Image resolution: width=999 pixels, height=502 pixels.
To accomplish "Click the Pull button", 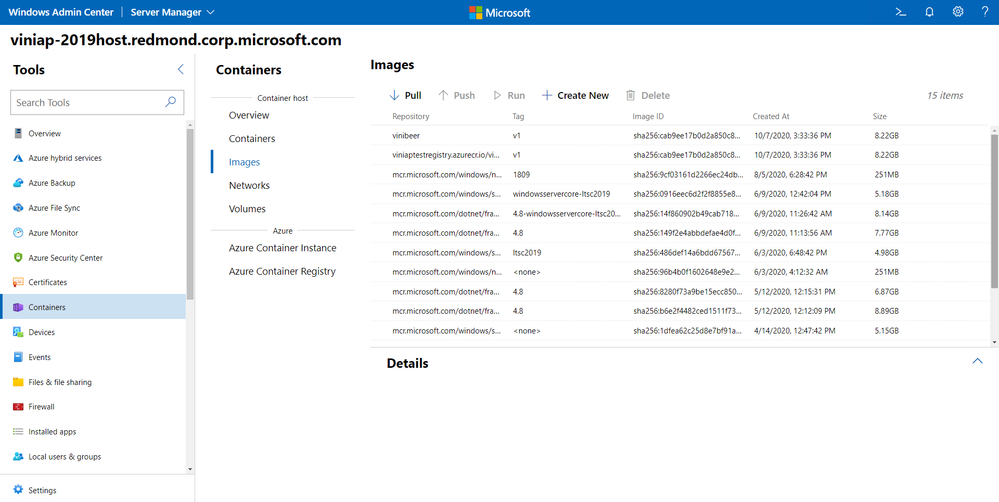I will point(405,96).
